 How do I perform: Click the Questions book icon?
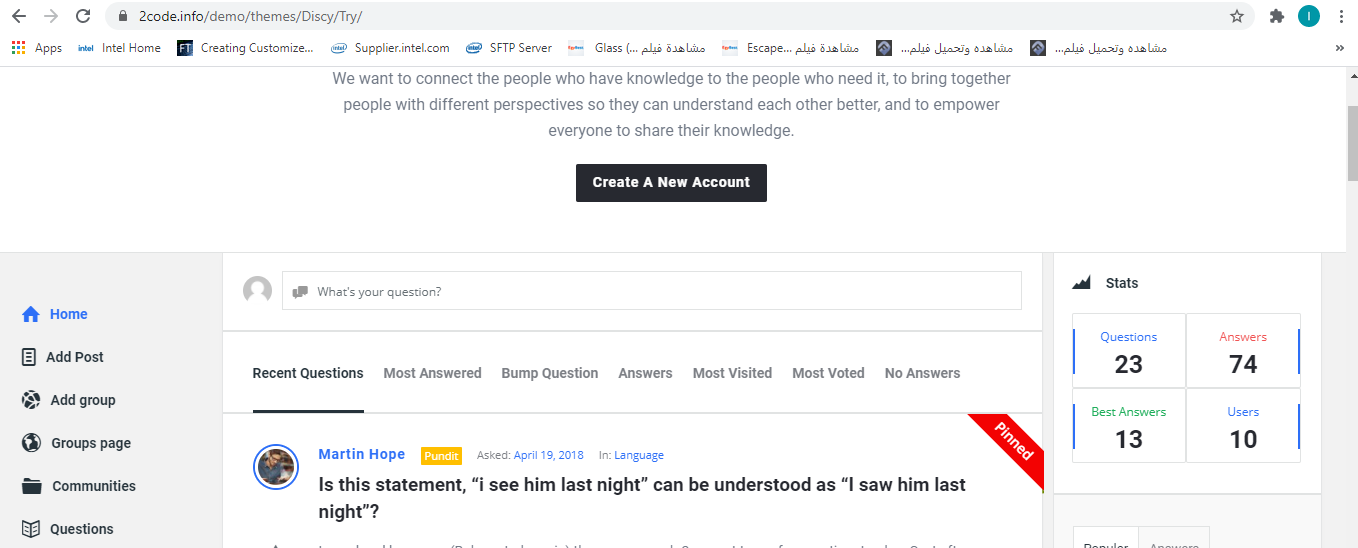(x=32, y=529)
